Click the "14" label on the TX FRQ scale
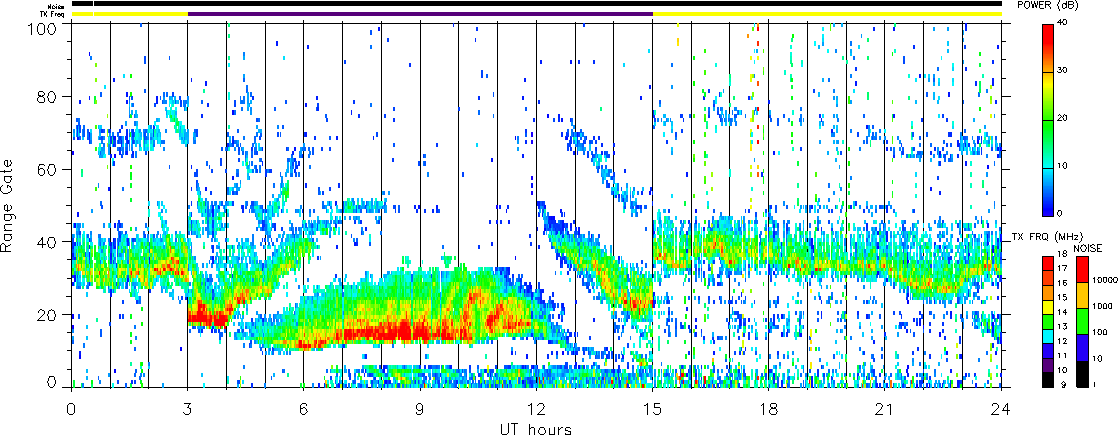 point(1062,312)
